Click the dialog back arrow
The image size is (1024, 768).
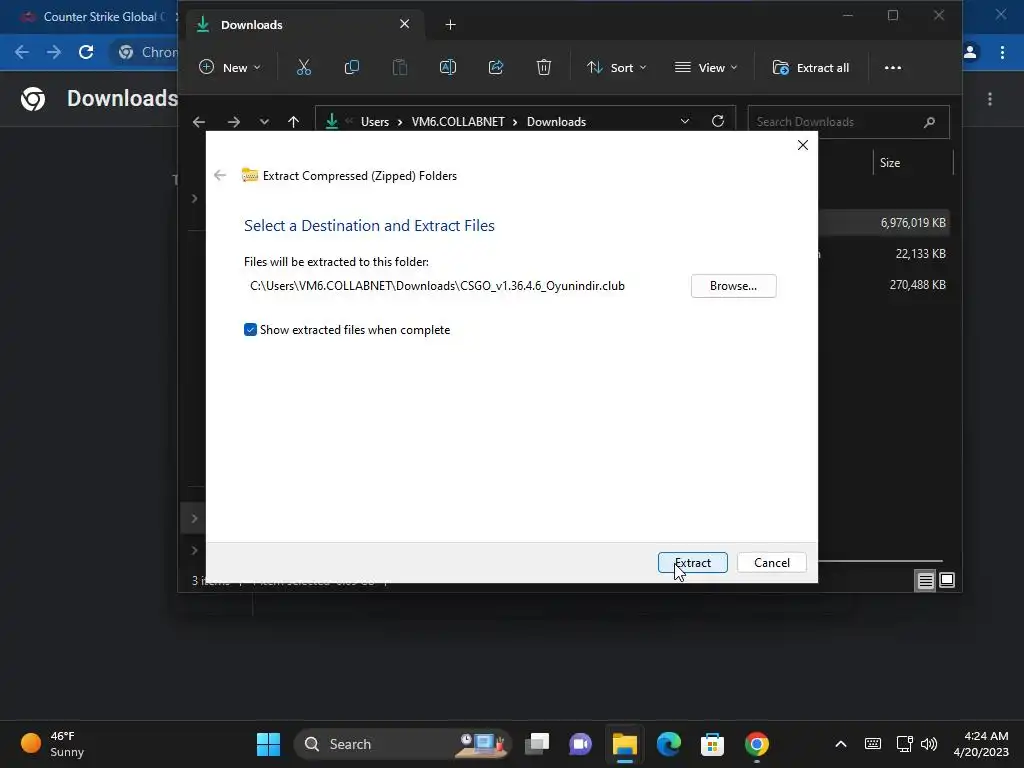coord(220,175)
